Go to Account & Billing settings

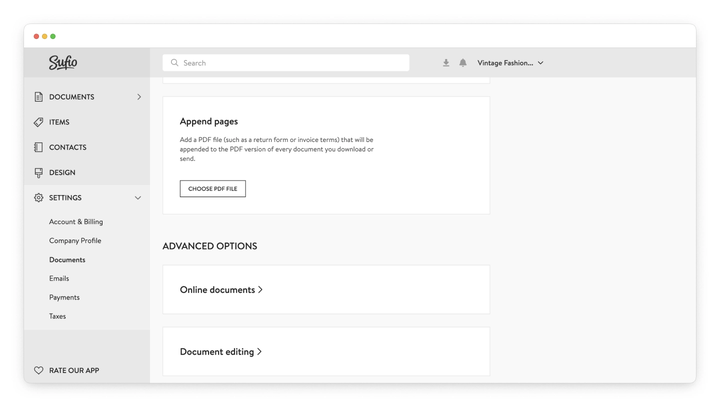[x=76, y=222]
